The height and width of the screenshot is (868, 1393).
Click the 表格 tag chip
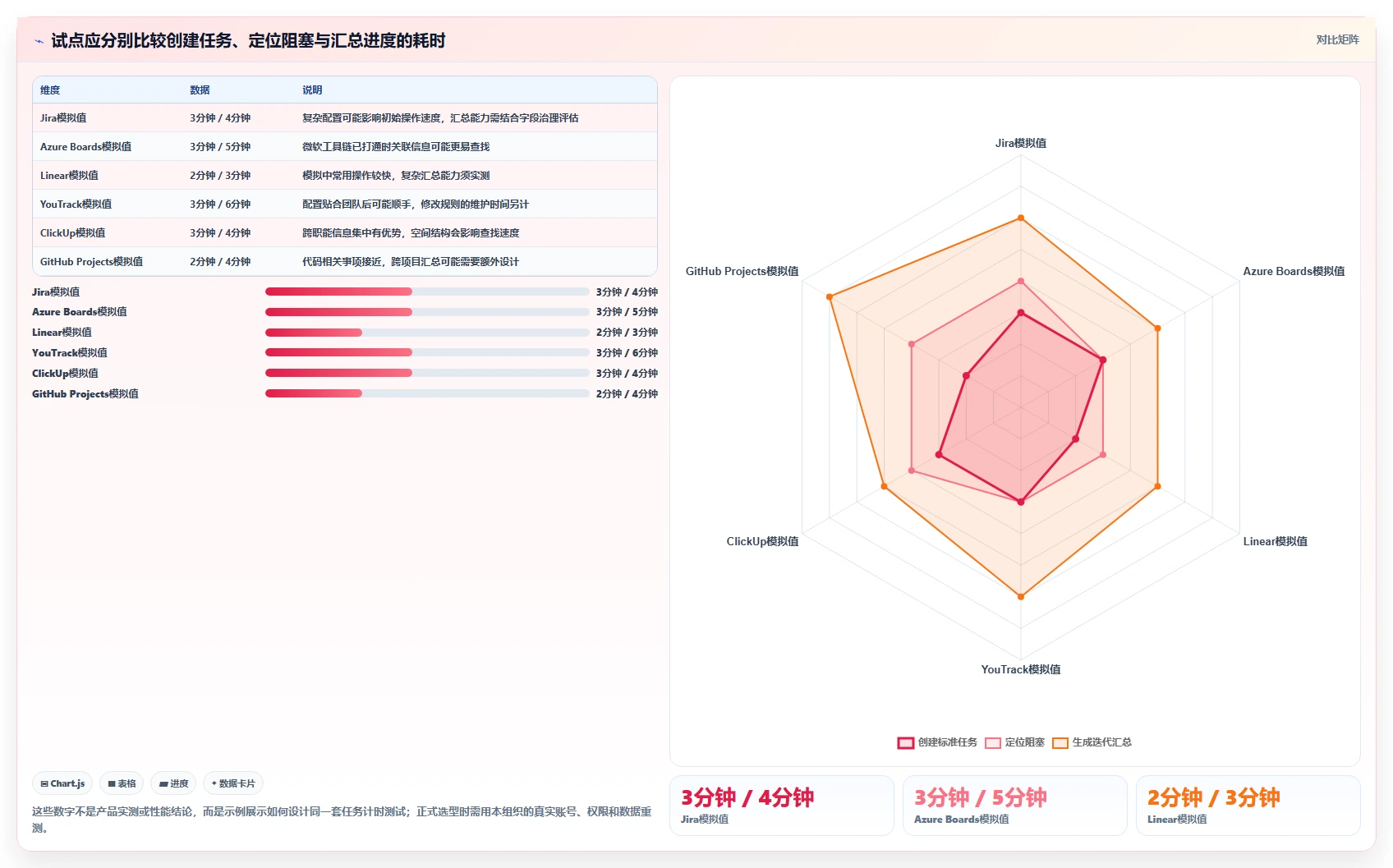click(x=122, y=783)
